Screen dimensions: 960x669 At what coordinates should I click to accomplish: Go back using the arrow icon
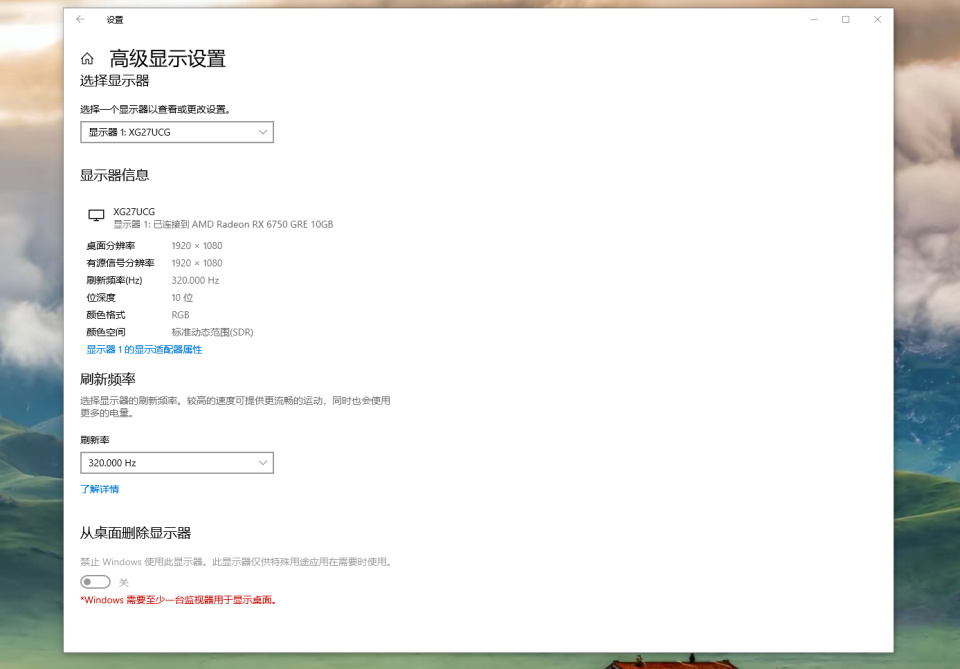[80, 20]
